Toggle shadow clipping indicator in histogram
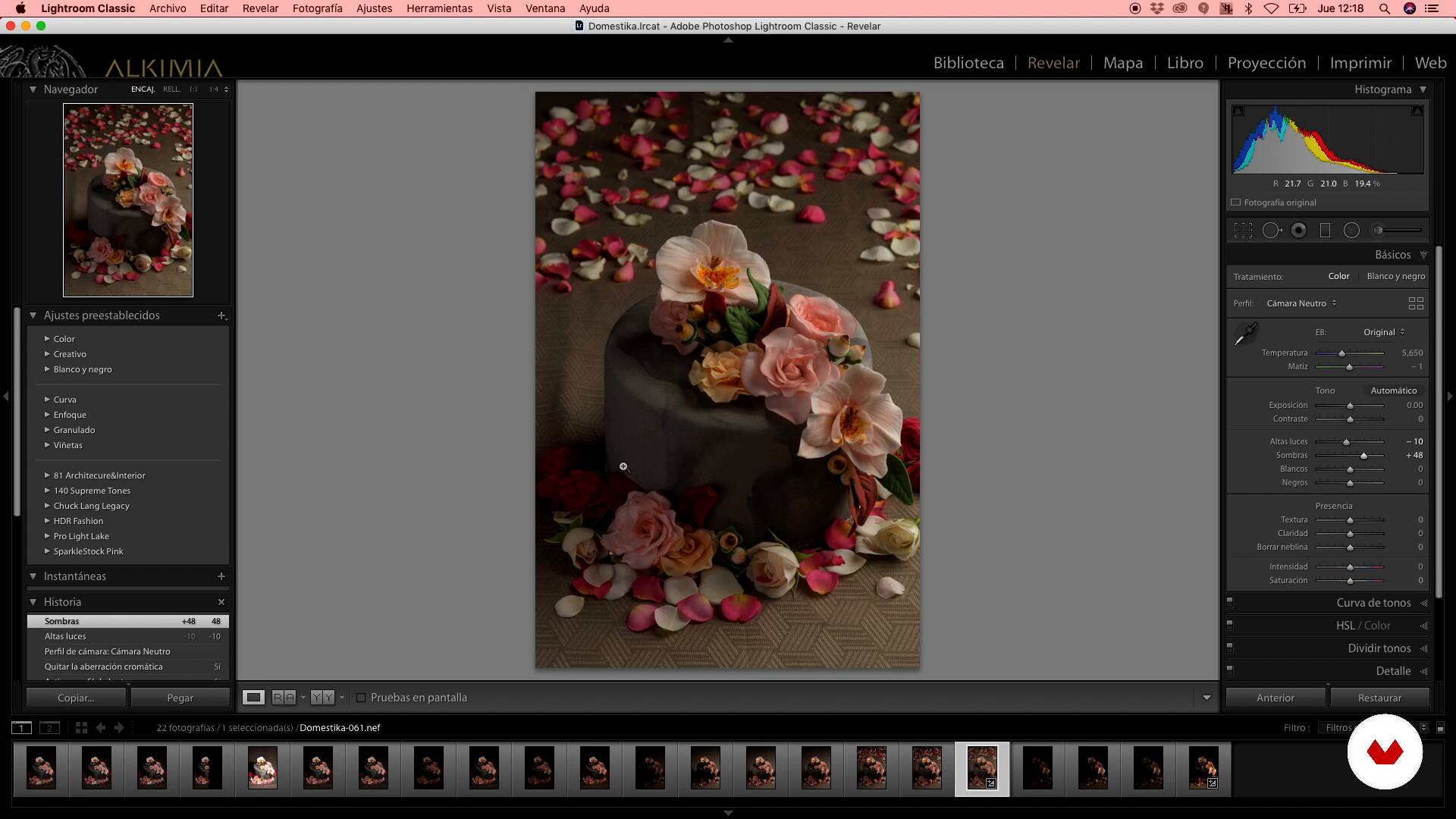This screenshot has height=819, width=1456. click(x=1238, y=111)
